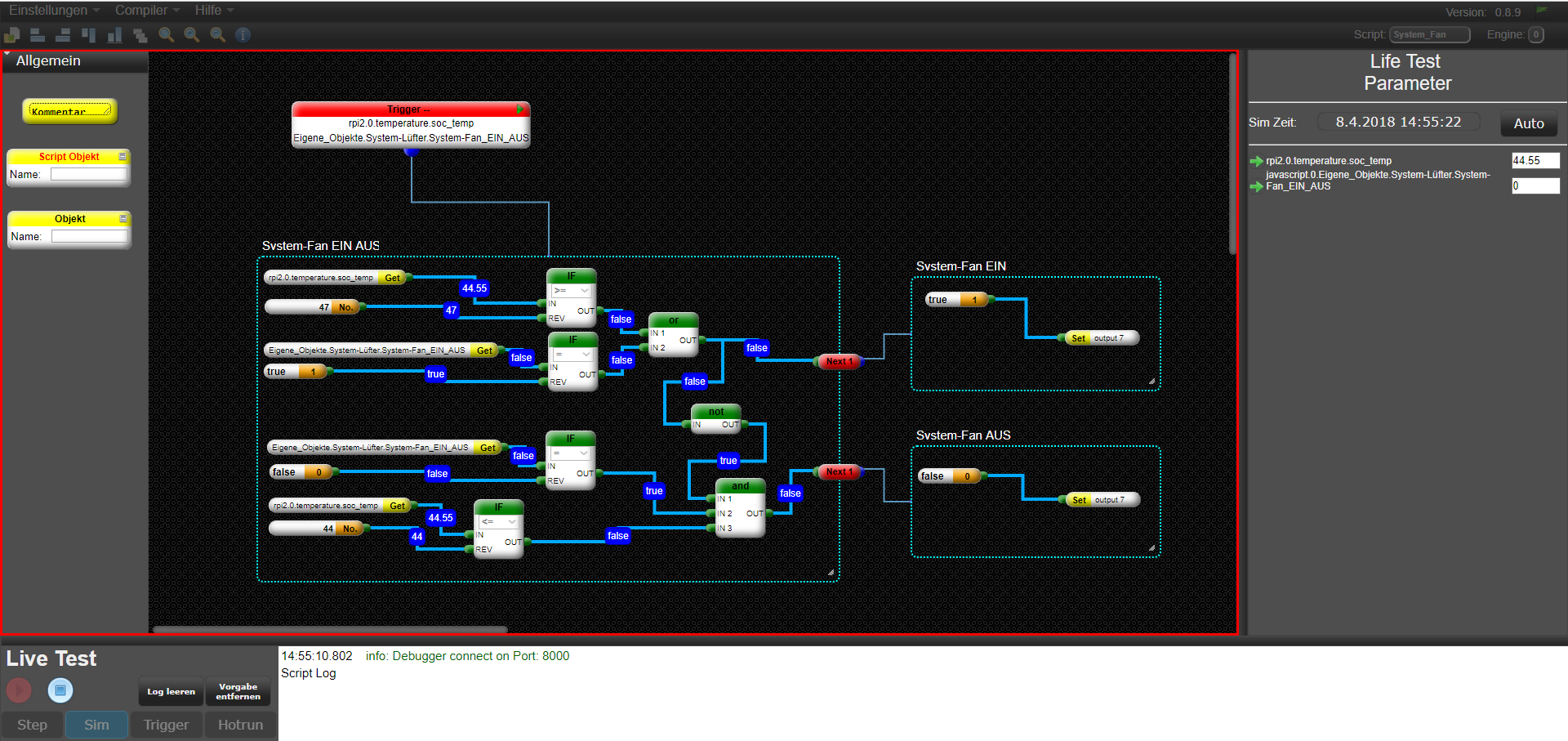
Task: Click the soc_temp value field showing 44.55
Action: pyautogui.click(x=1535, y=161)
